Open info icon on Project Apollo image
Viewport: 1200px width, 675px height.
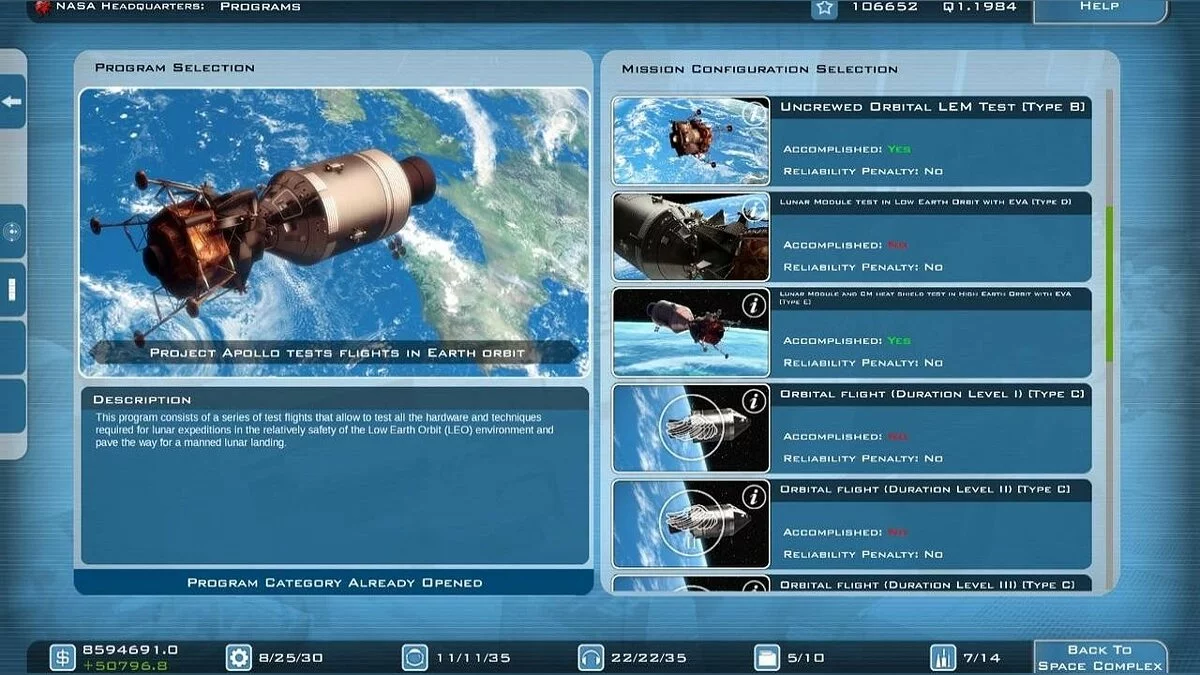[x=563, y=121]
